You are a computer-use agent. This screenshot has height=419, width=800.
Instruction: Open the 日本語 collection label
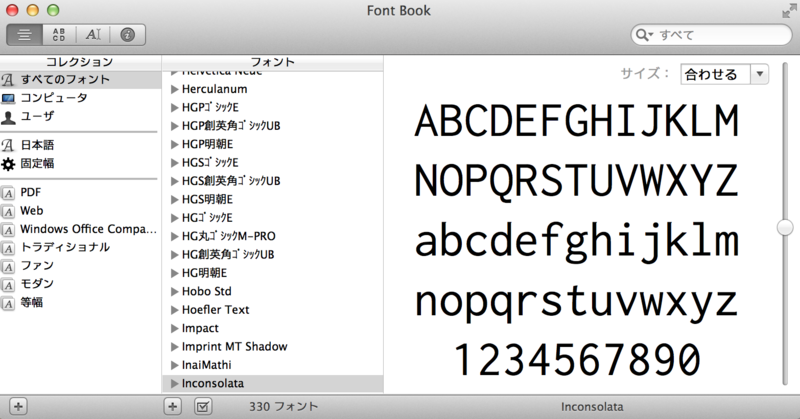pos(37,145)
